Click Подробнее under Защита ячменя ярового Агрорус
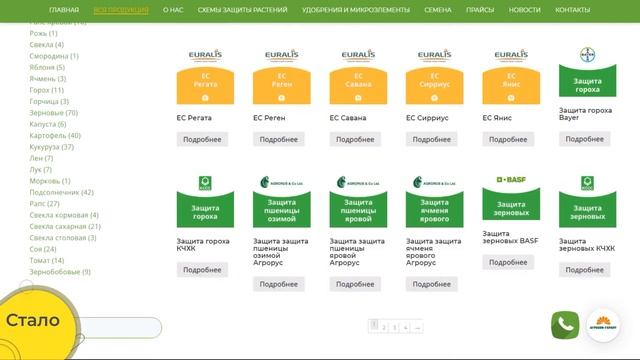640x360 pixels. pyautogui.click(x=431, y=284)
